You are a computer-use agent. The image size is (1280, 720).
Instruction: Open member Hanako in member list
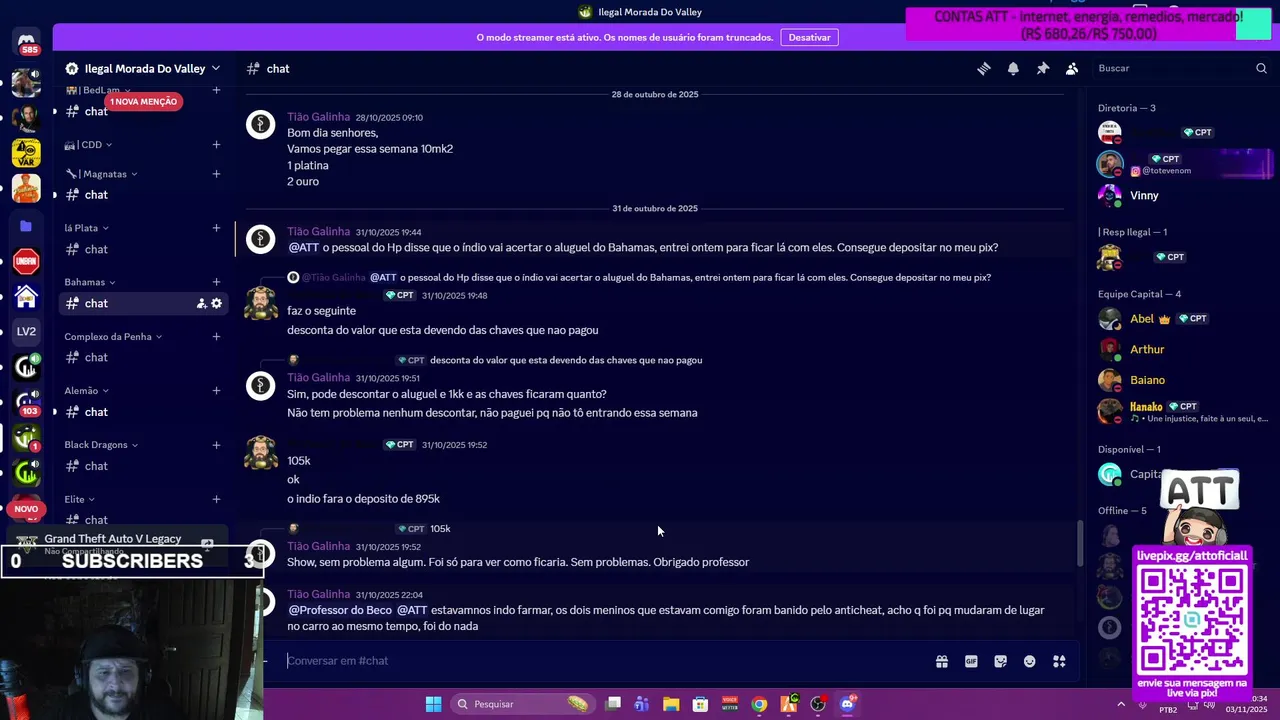coord(1182,411)
